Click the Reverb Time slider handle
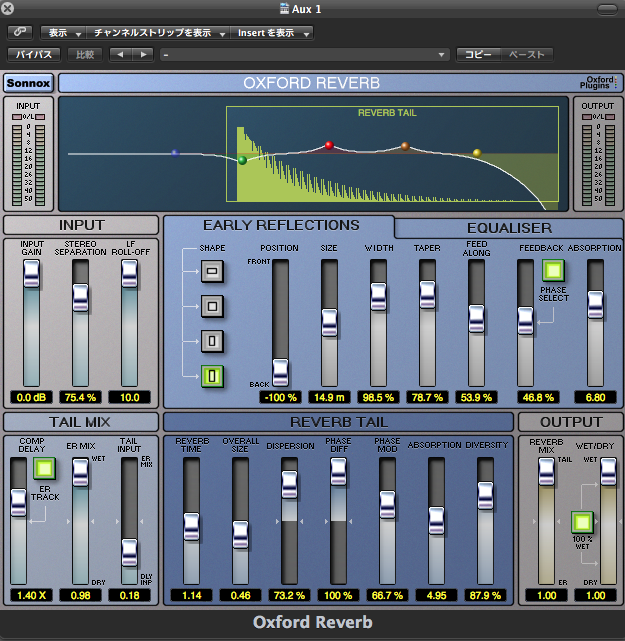The image size is (625, 641). pyautogui.click(x=192, y=527)
